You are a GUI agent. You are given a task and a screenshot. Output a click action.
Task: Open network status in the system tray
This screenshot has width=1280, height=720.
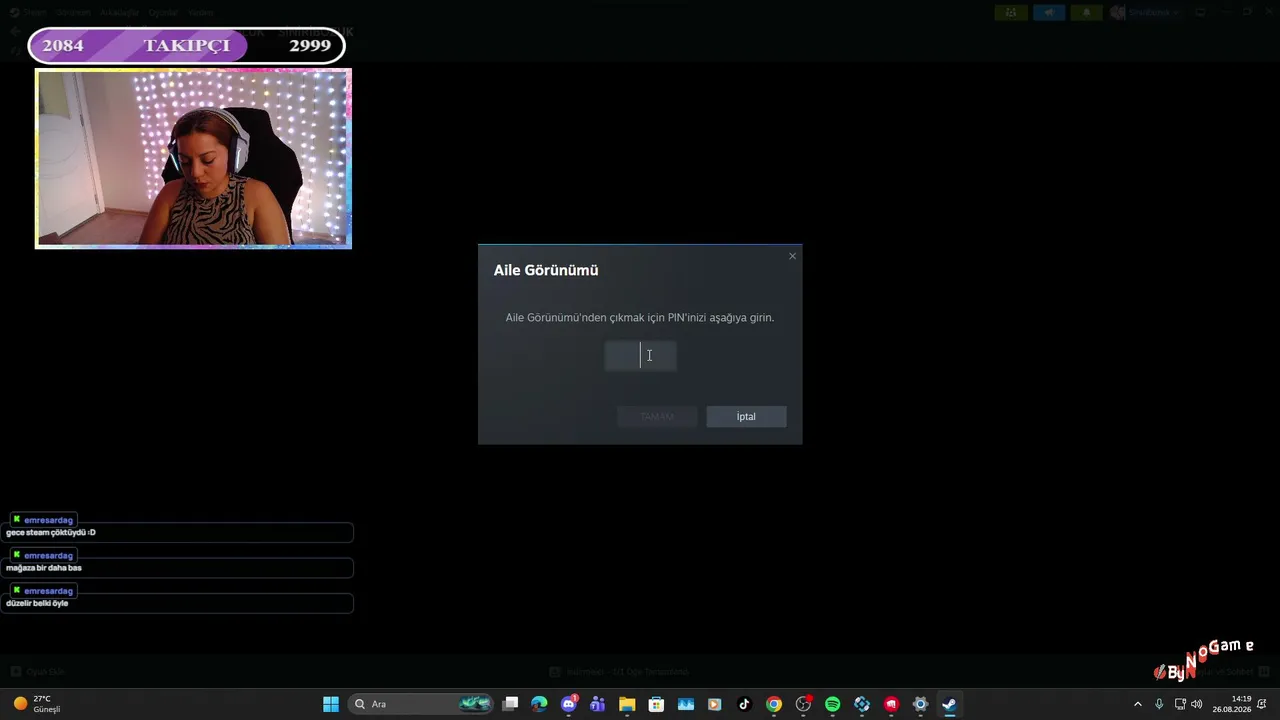(1179, 704)
